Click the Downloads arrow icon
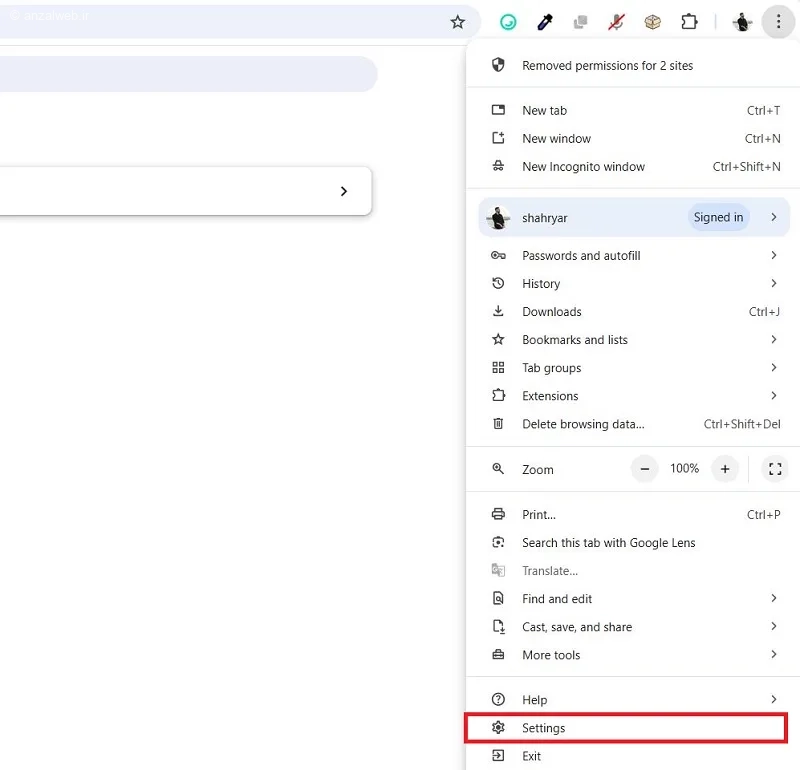Screen dimensions: 800x770 [498, 311]
